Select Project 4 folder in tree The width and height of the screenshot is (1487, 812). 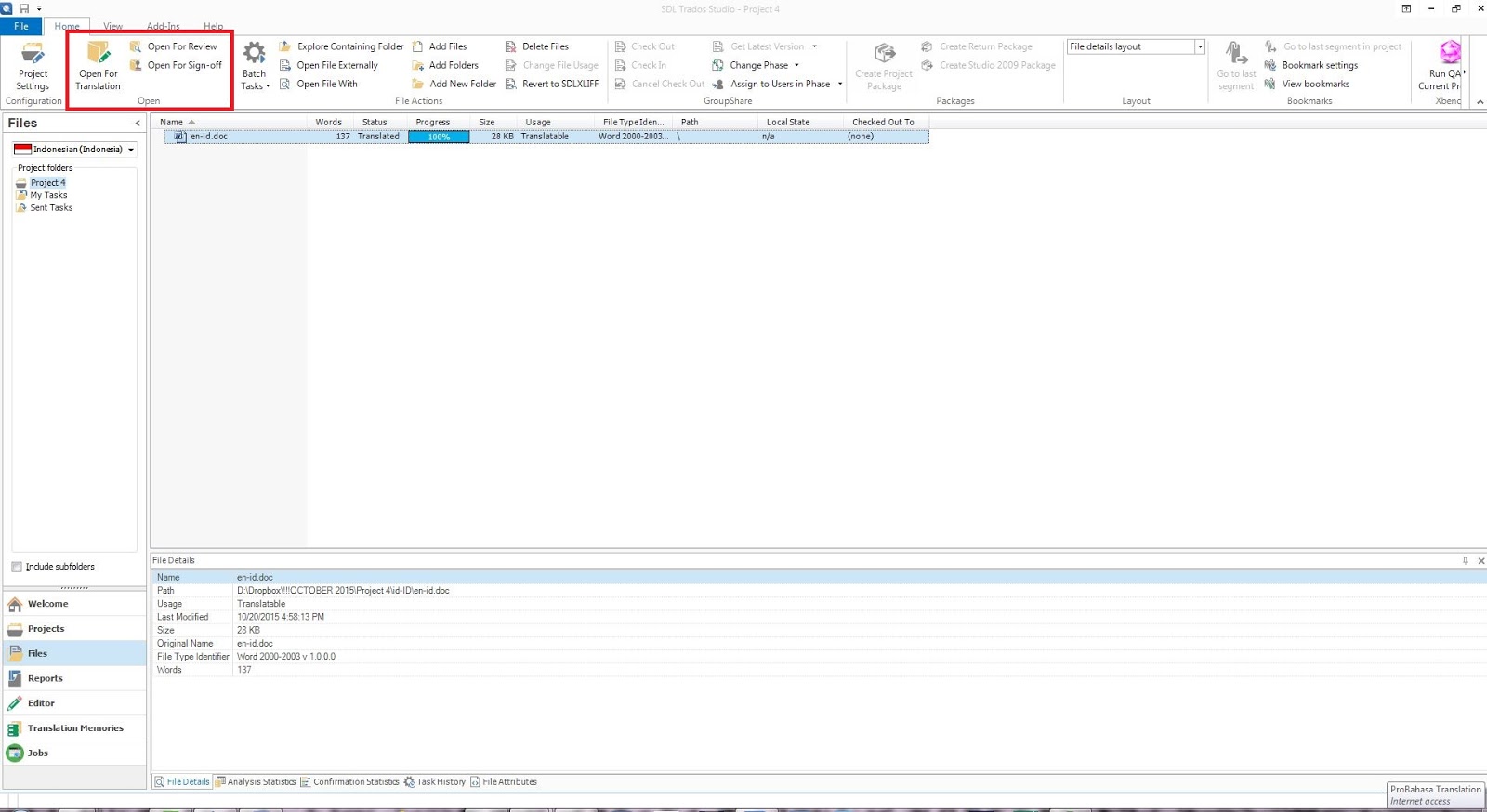(x=47, y=182)
